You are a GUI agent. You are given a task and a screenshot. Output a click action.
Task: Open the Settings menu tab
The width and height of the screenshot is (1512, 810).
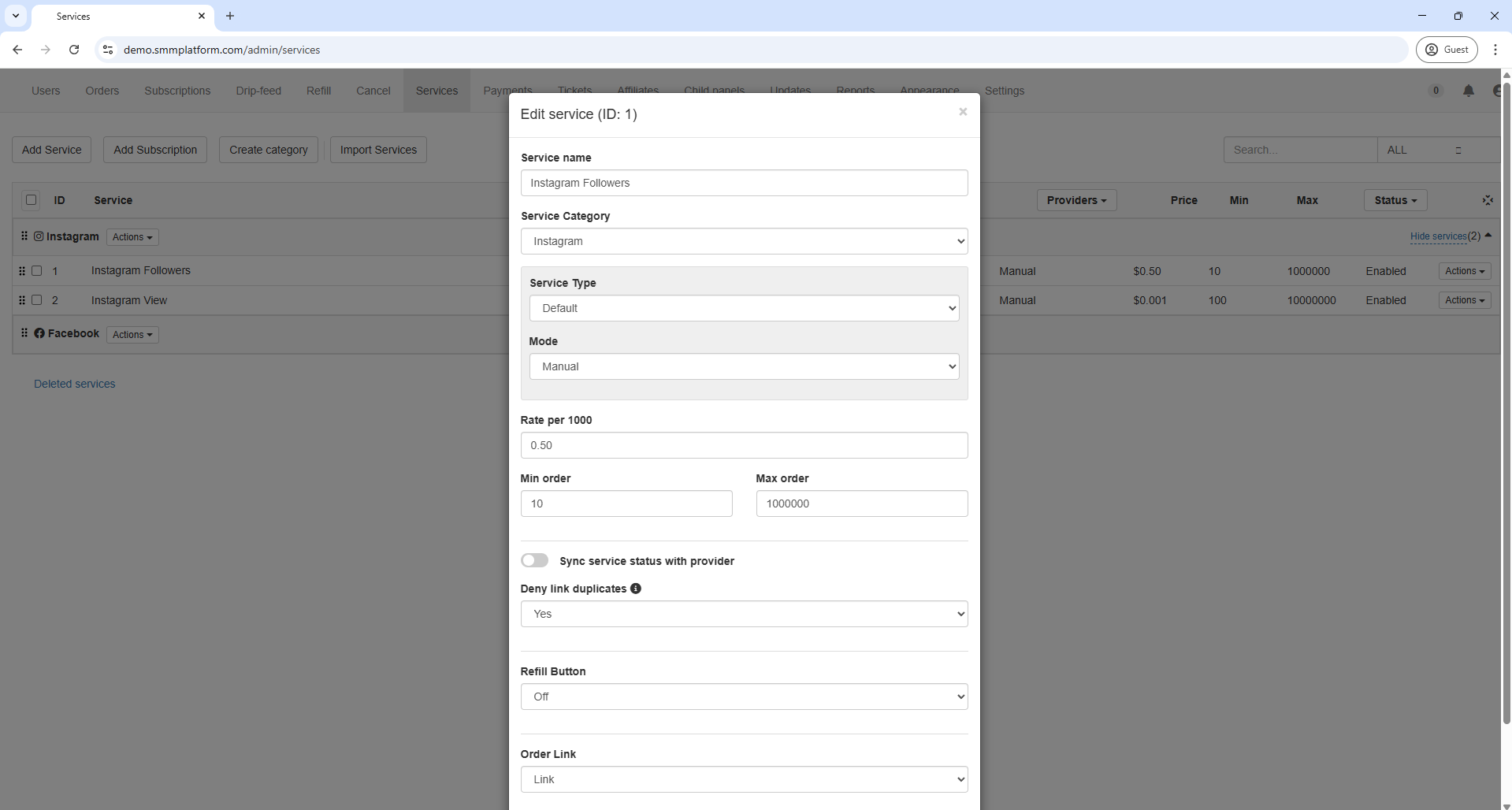pos(1004,91)
